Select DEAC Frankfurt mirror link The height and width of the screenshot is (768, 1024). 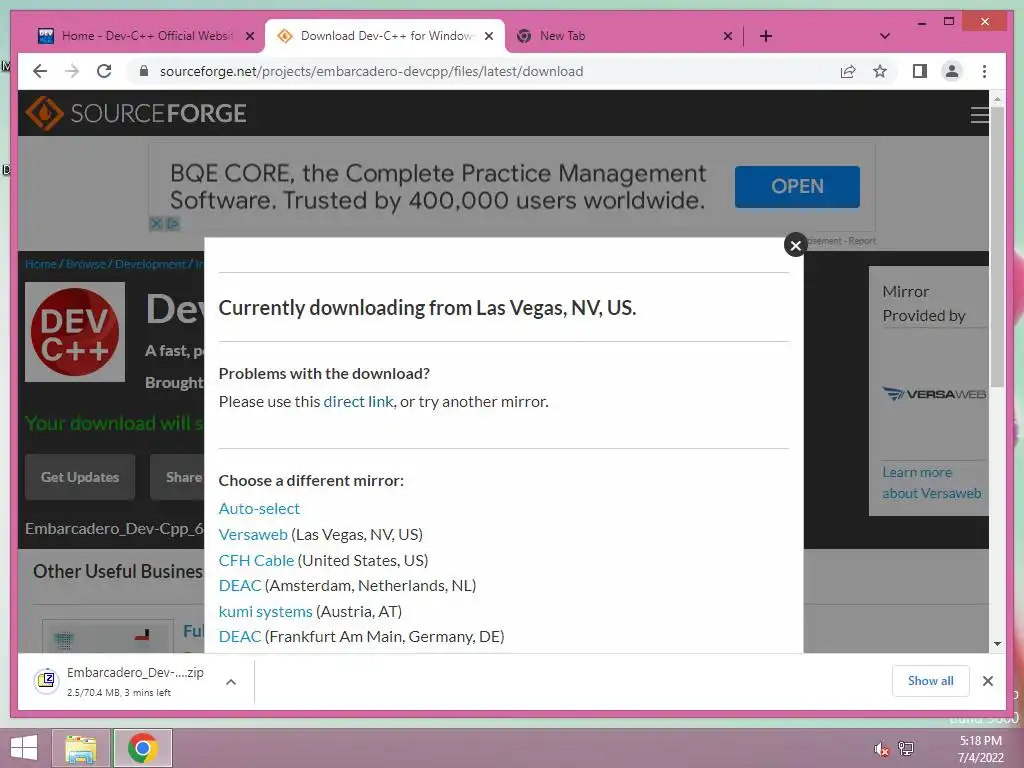click(x=240, y=636)
